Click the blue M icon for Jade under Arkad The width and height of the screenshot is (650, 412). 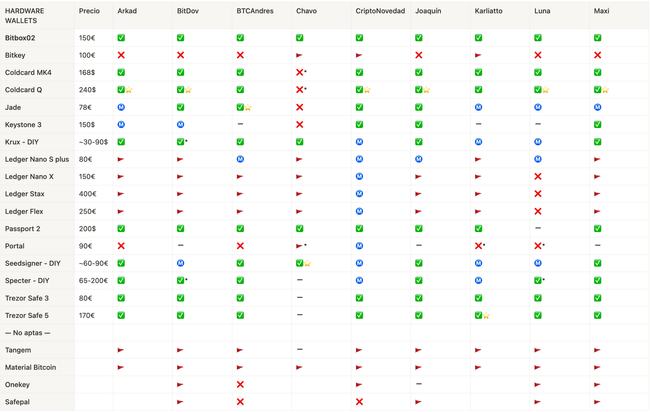121,107
